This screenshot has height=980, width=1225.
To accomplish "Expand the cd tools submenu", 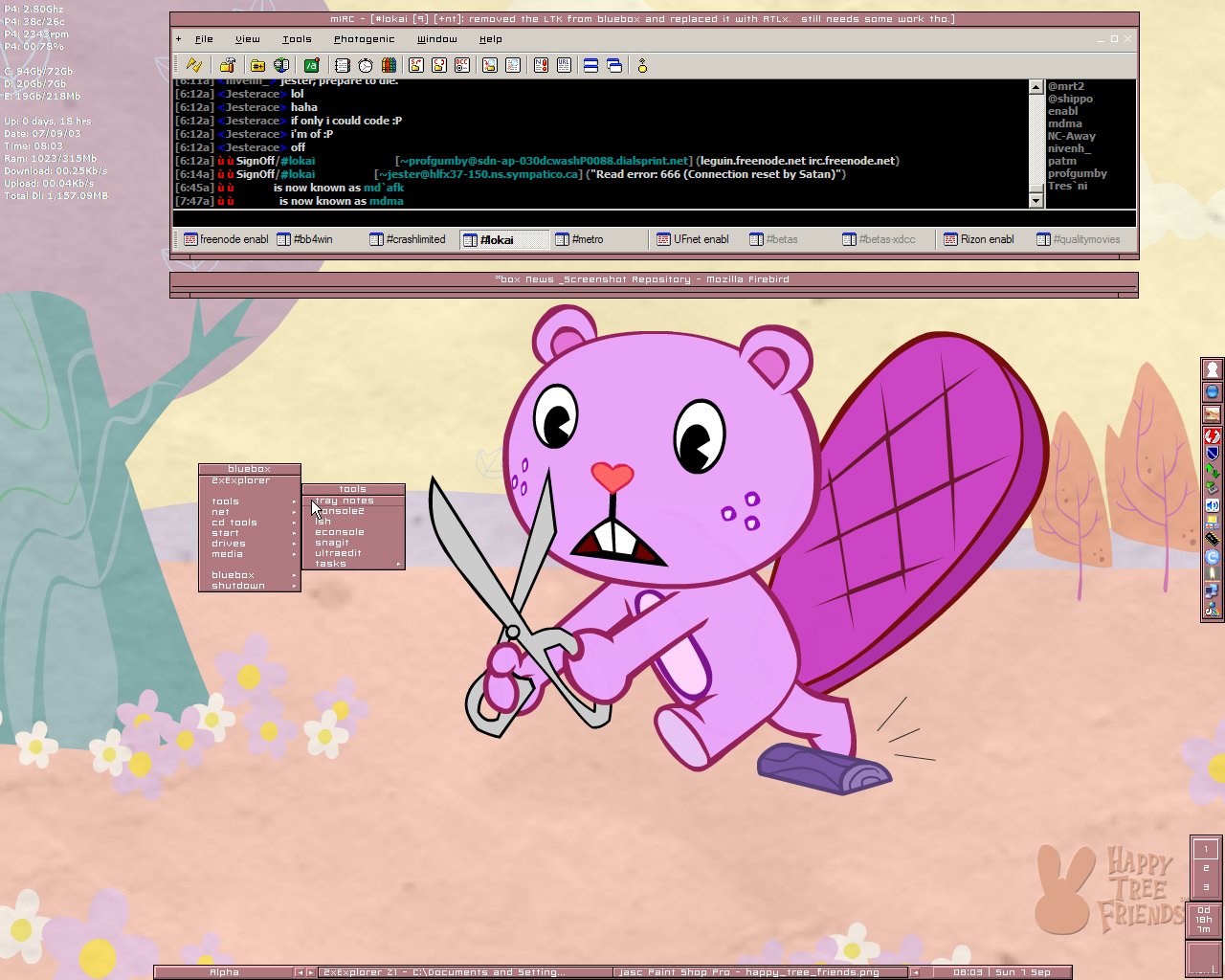I will (250, 523).
